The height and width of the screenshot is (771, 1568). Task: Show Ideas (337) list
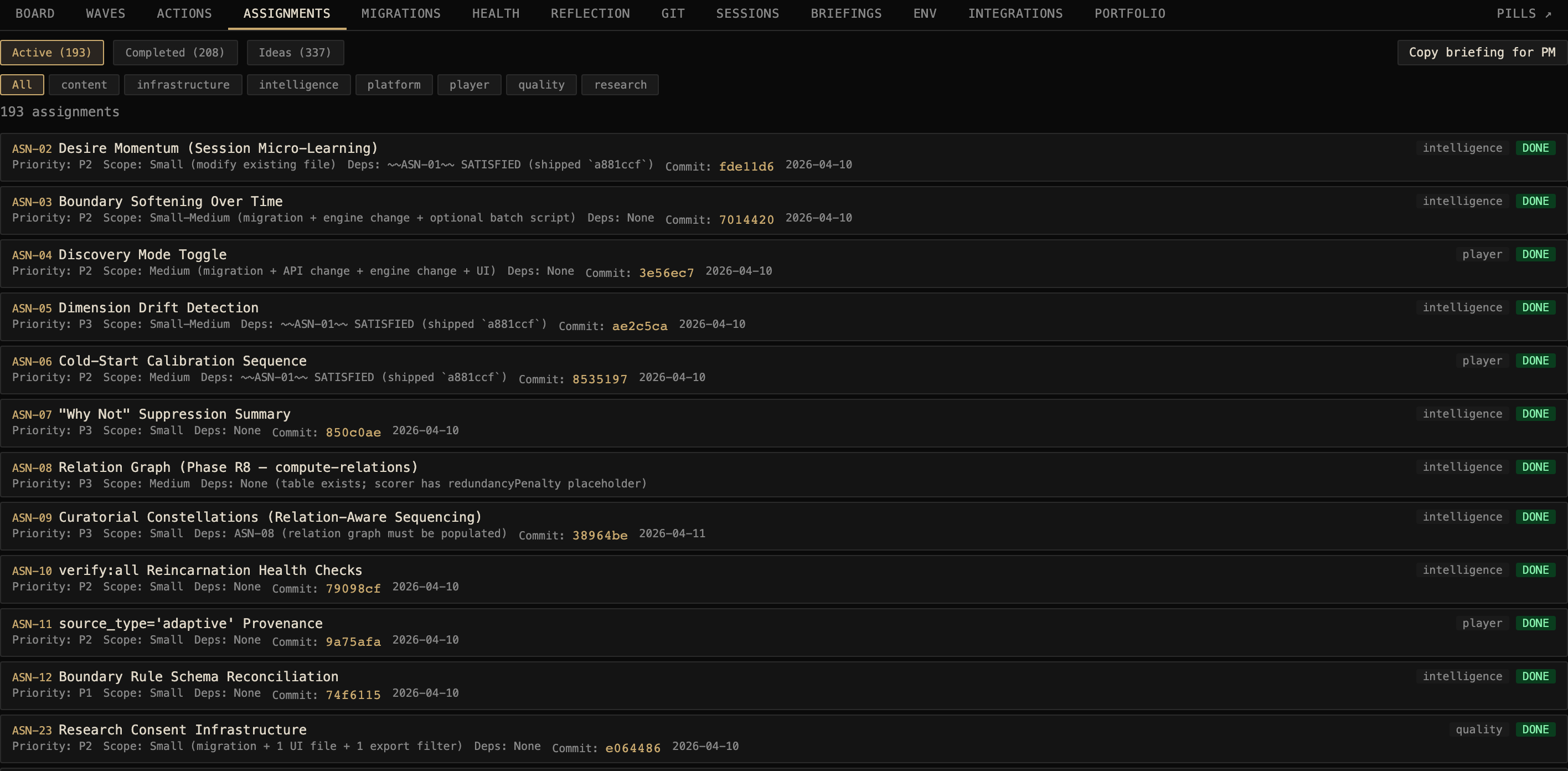295,53
